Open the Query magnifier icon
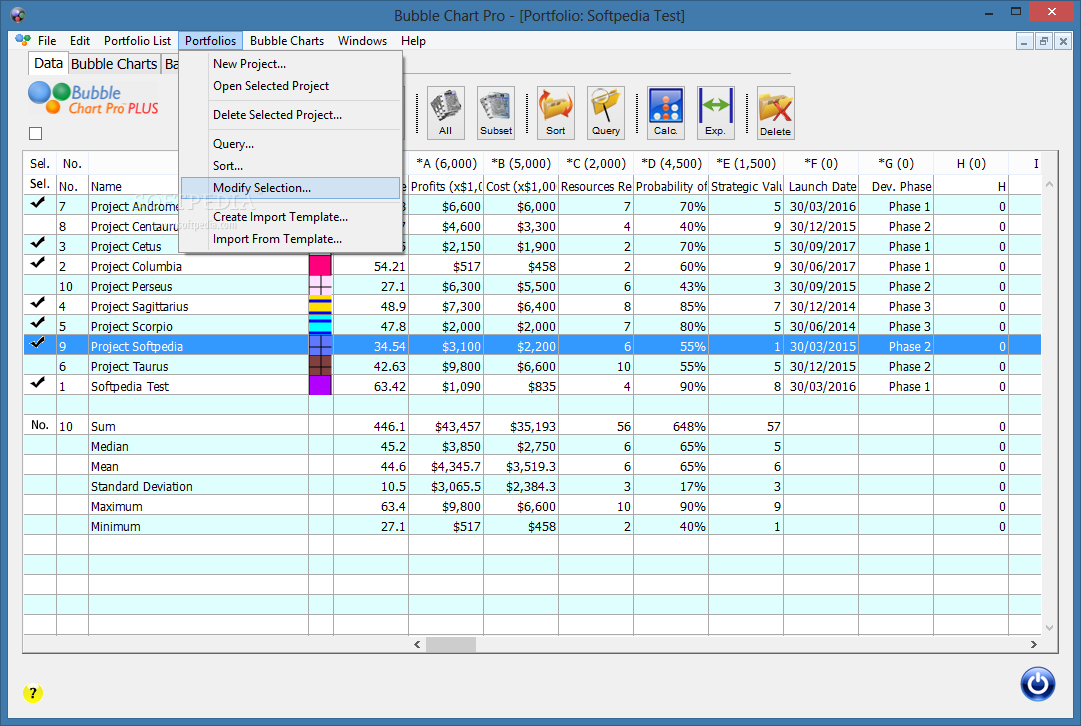This screenshot has width=1081, height=726. coord(605,112)
